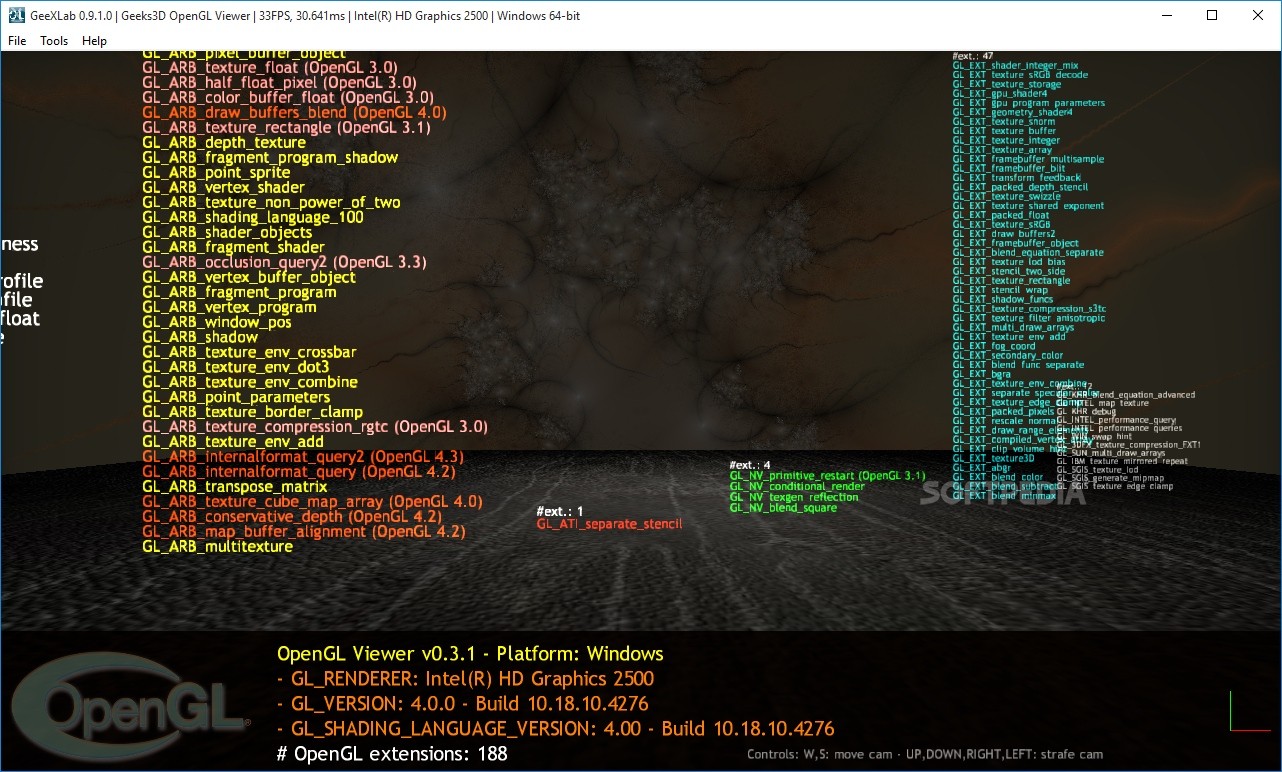Click GL_RENDERER Intel(R) HD Graphics 2500 line

tap(466, 679)
